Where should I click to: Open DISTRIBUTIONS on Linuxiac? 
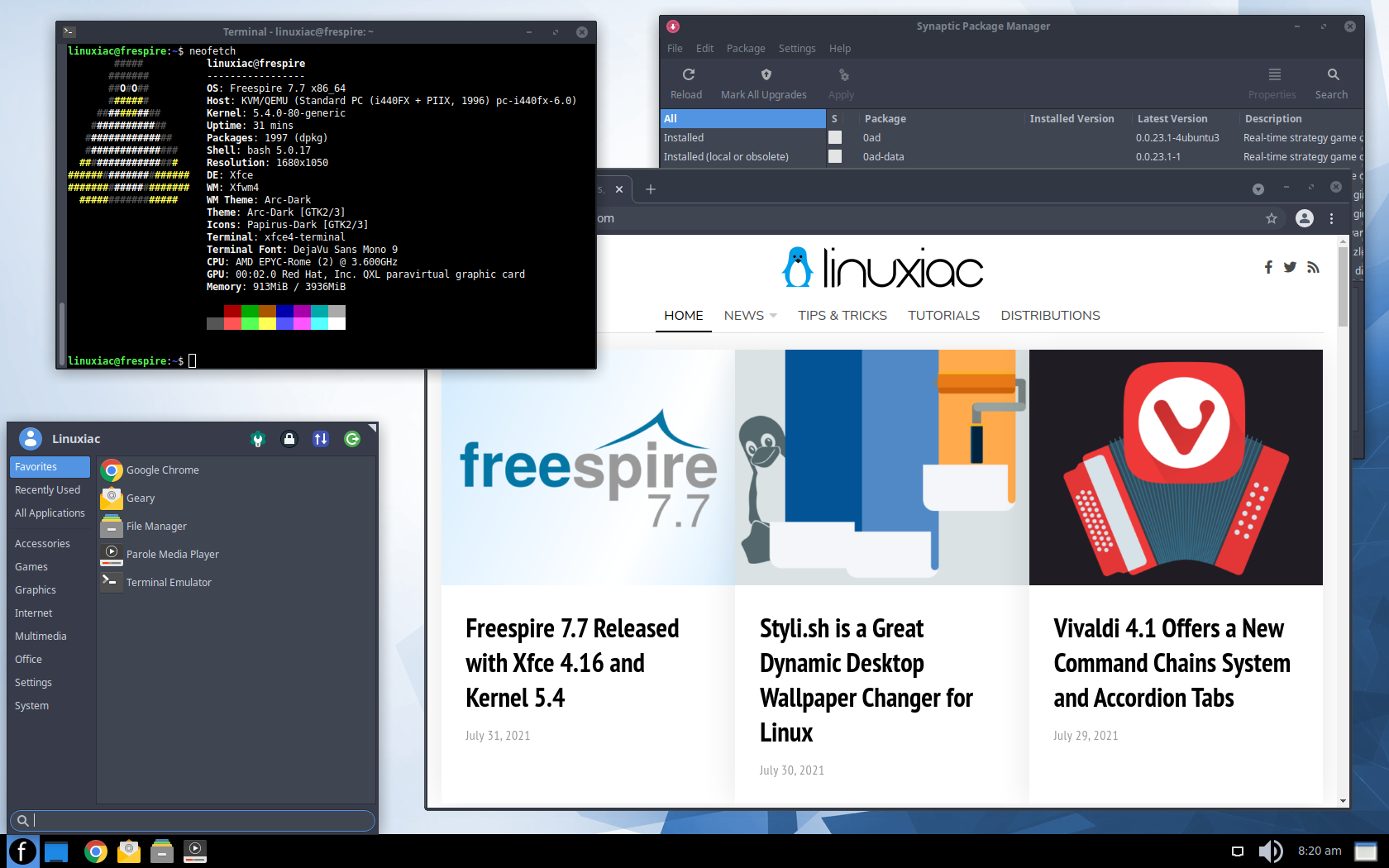coord(1050,315)
